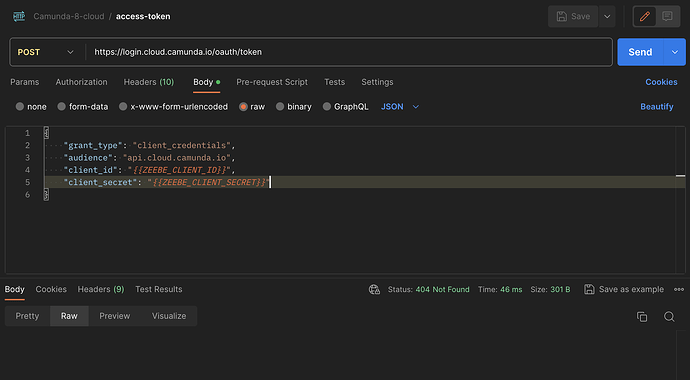
Task: Open the Tests tab
Action: pos(334,82)
